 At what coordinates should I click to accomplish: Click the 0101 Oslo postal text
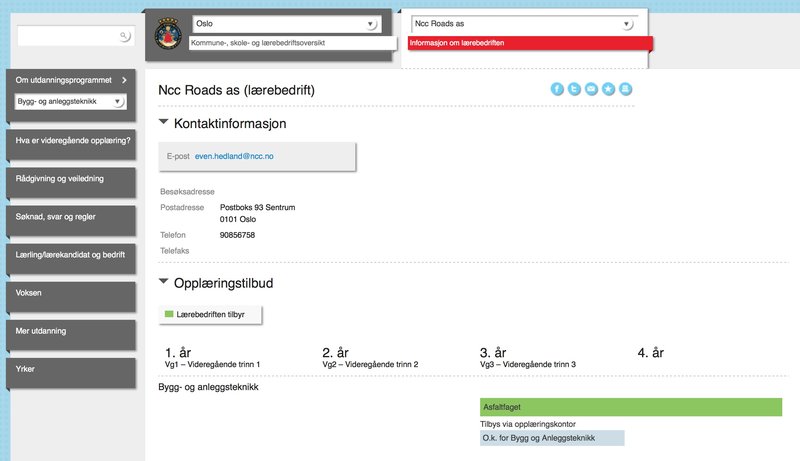click(238, 219)
